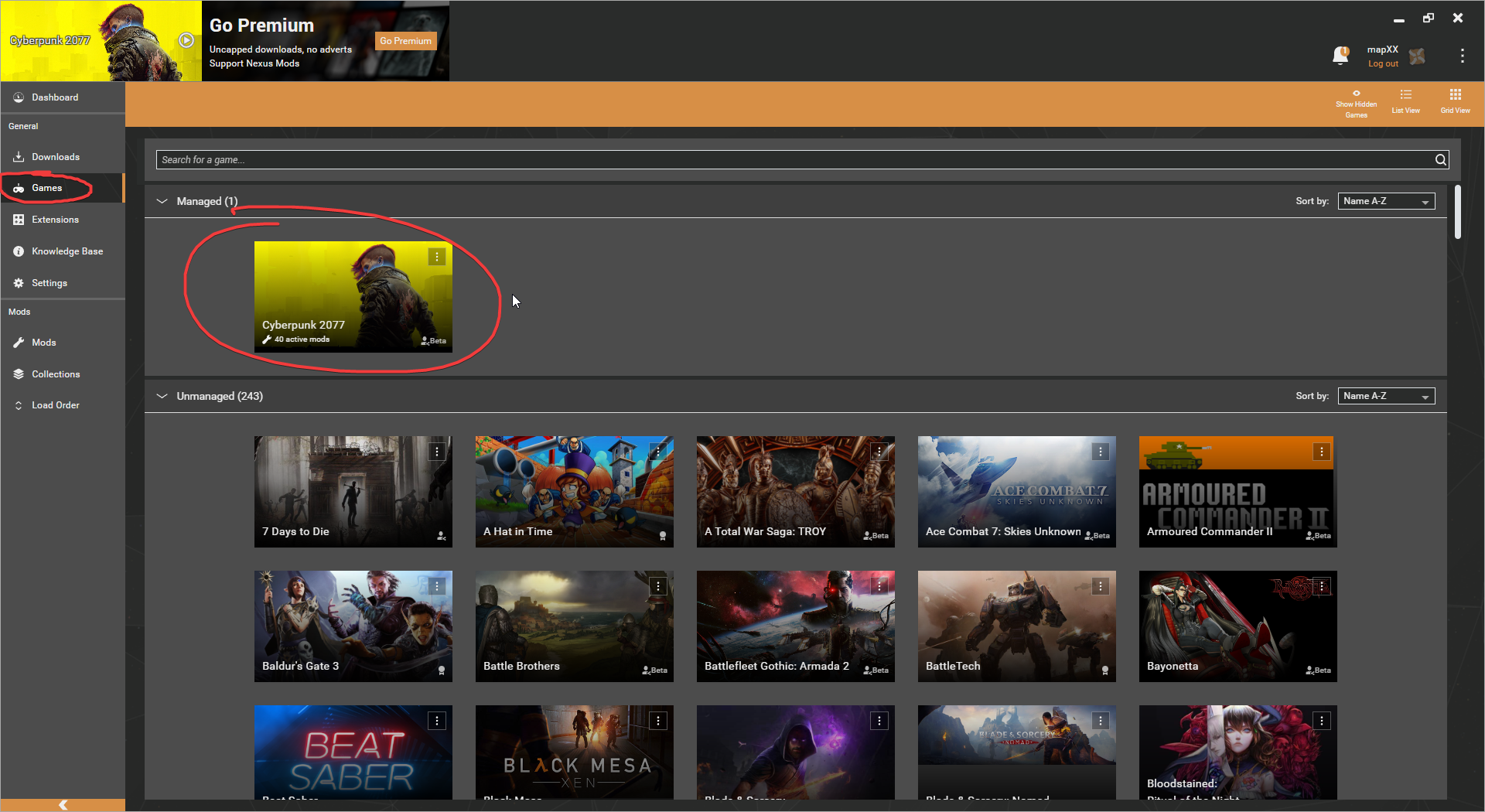Open the Unmanaged sort-by dropdown
The height and width of the screenshot is (812, 1485).
click(x=1386, y=396)
